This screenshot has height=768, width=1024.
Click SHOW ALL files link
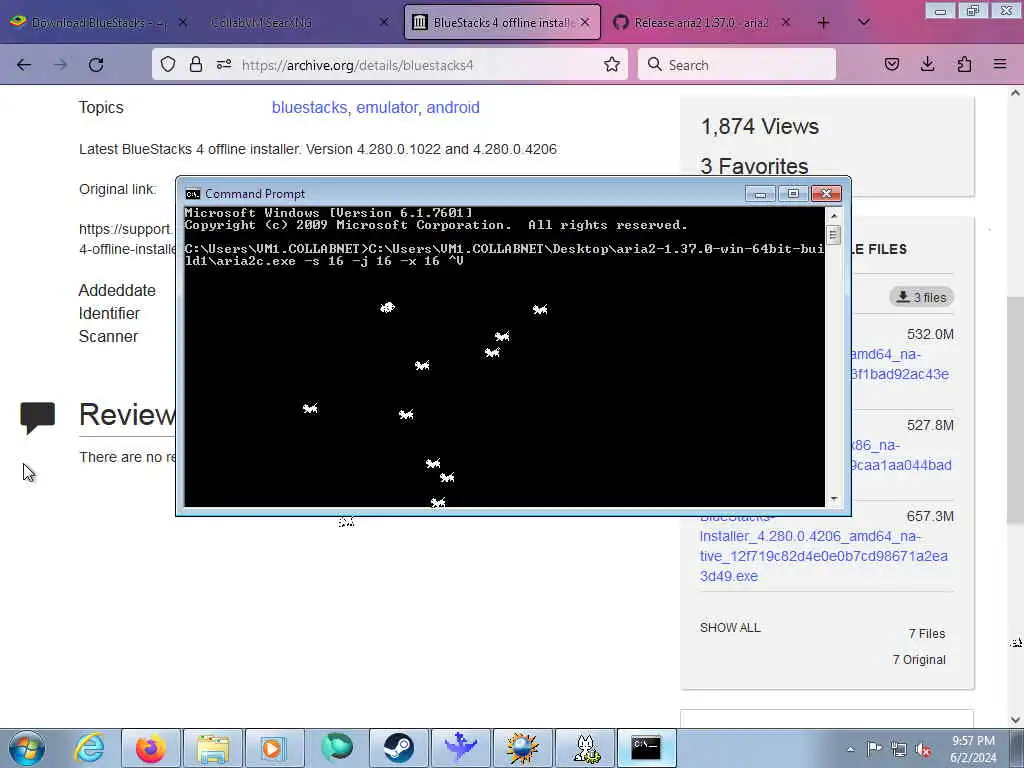pyautogui.click(x=730, y=628)
